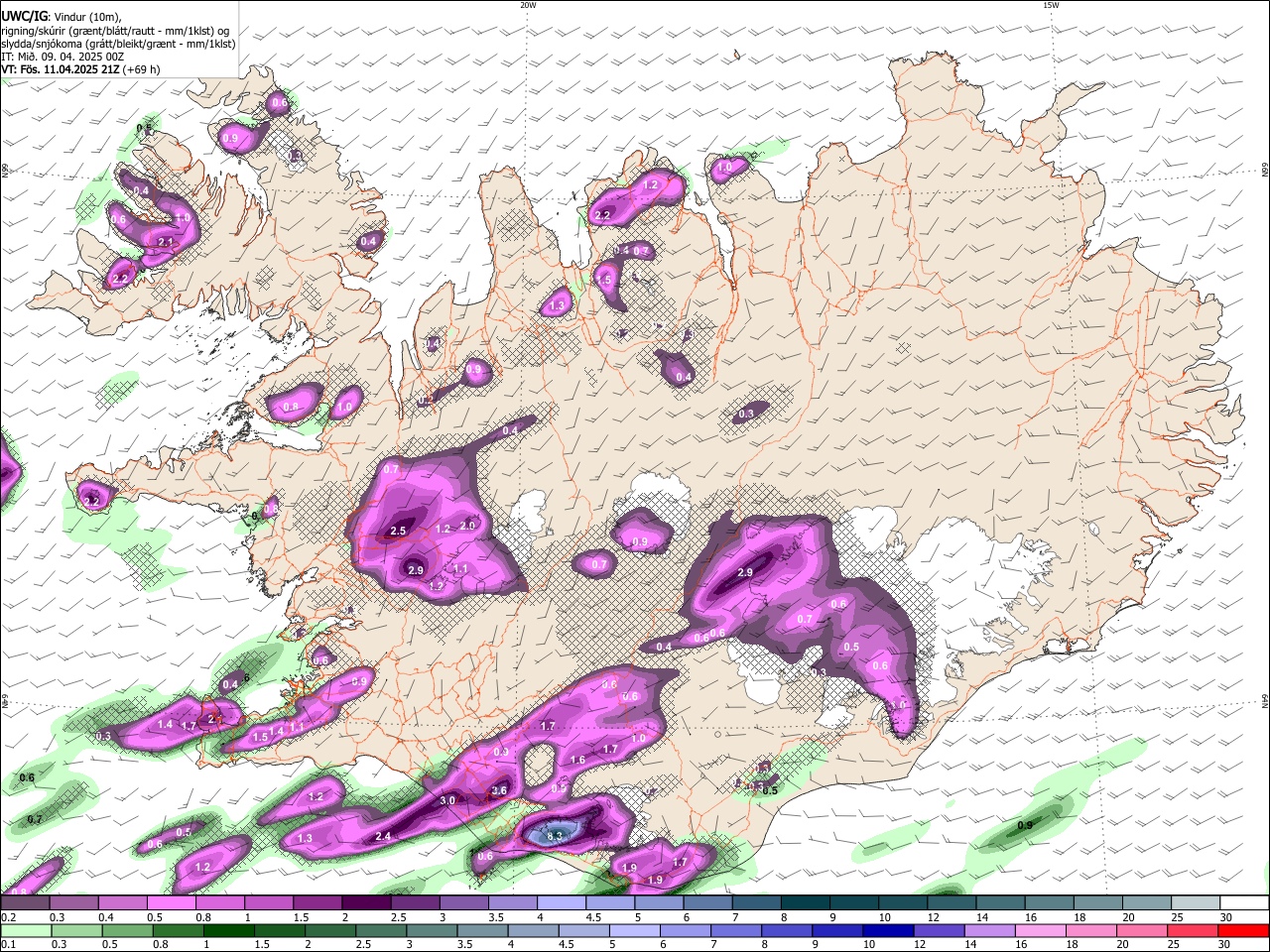Image resolution: width=1270 pixels, height=952 pixels.
Task: Click the 'slydda/snjókoma' description line
Action: coord(118,44)
